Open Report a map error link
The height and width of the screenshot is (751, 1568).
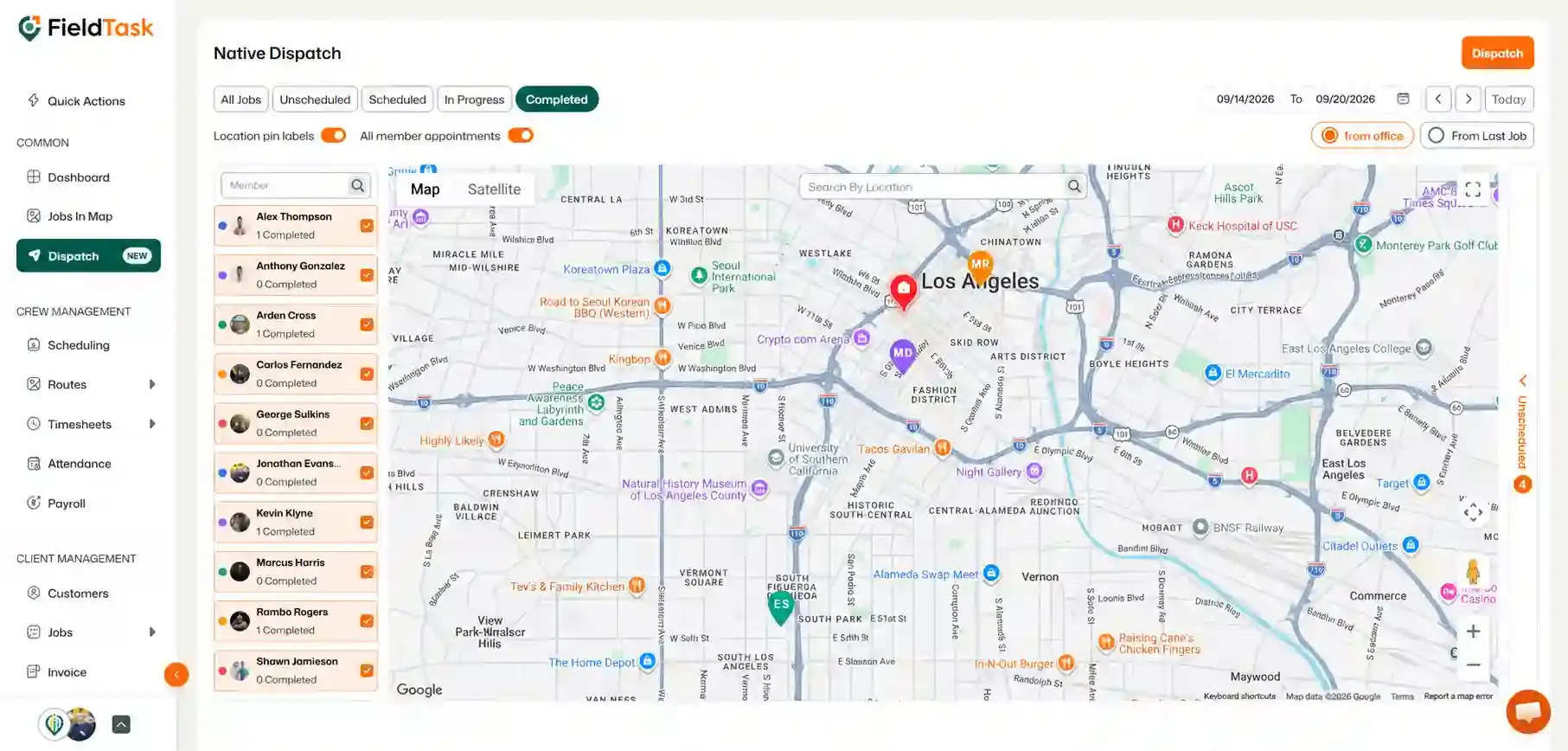[x=1458, y=696]
